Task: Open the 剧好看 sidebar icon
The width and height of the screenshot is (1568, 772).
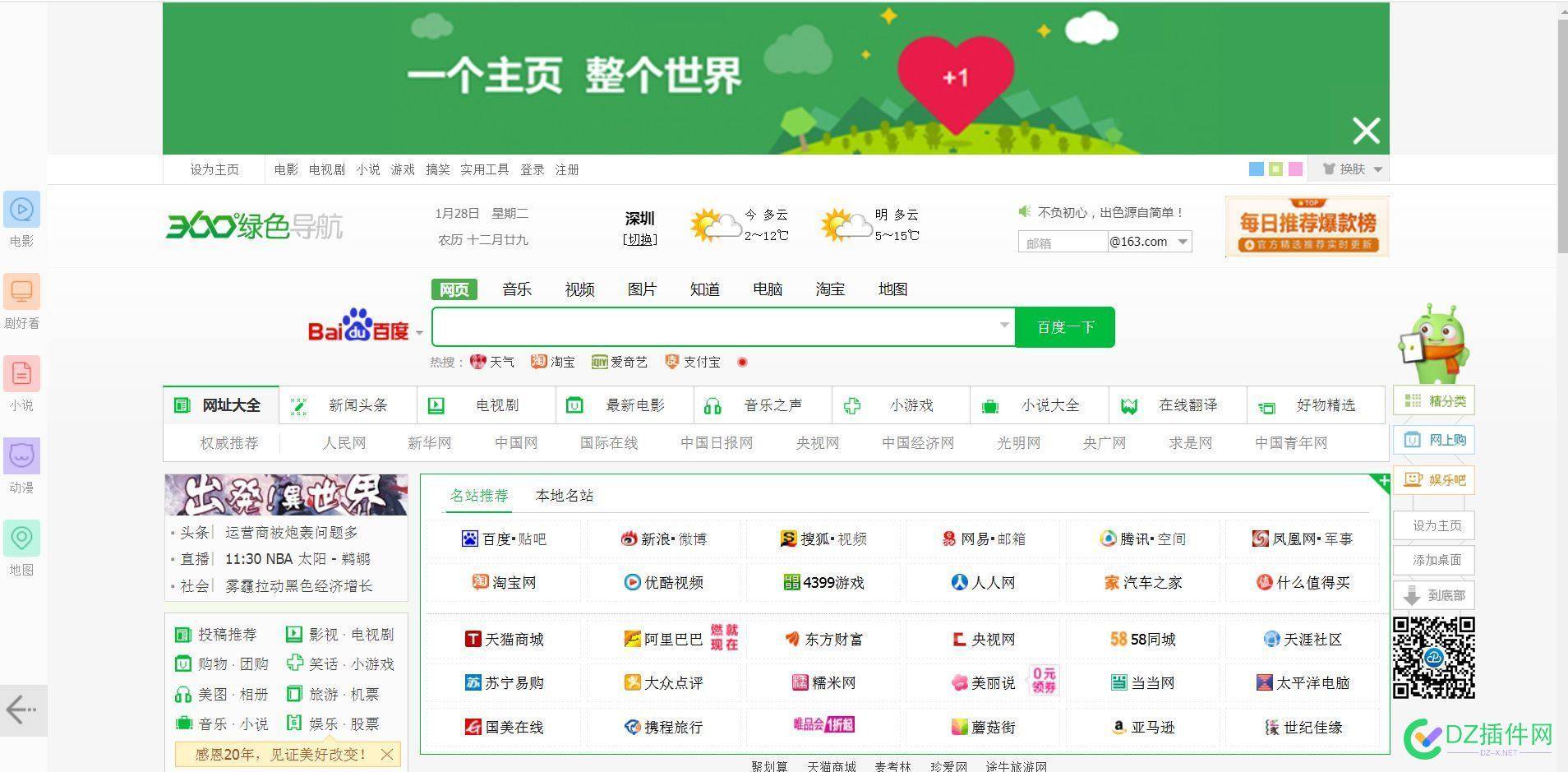Action: coord(22,293)
